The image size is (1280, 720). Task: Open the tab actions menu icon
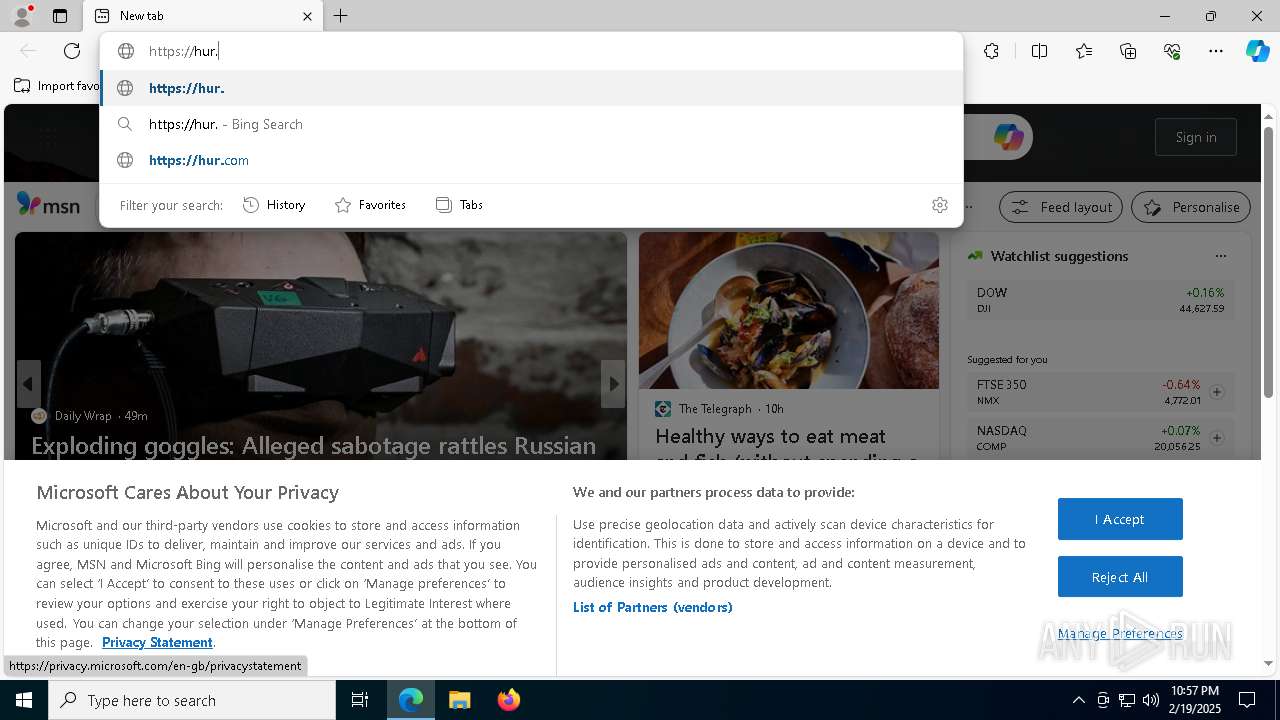pyautogui.click(x=60, y=16)
